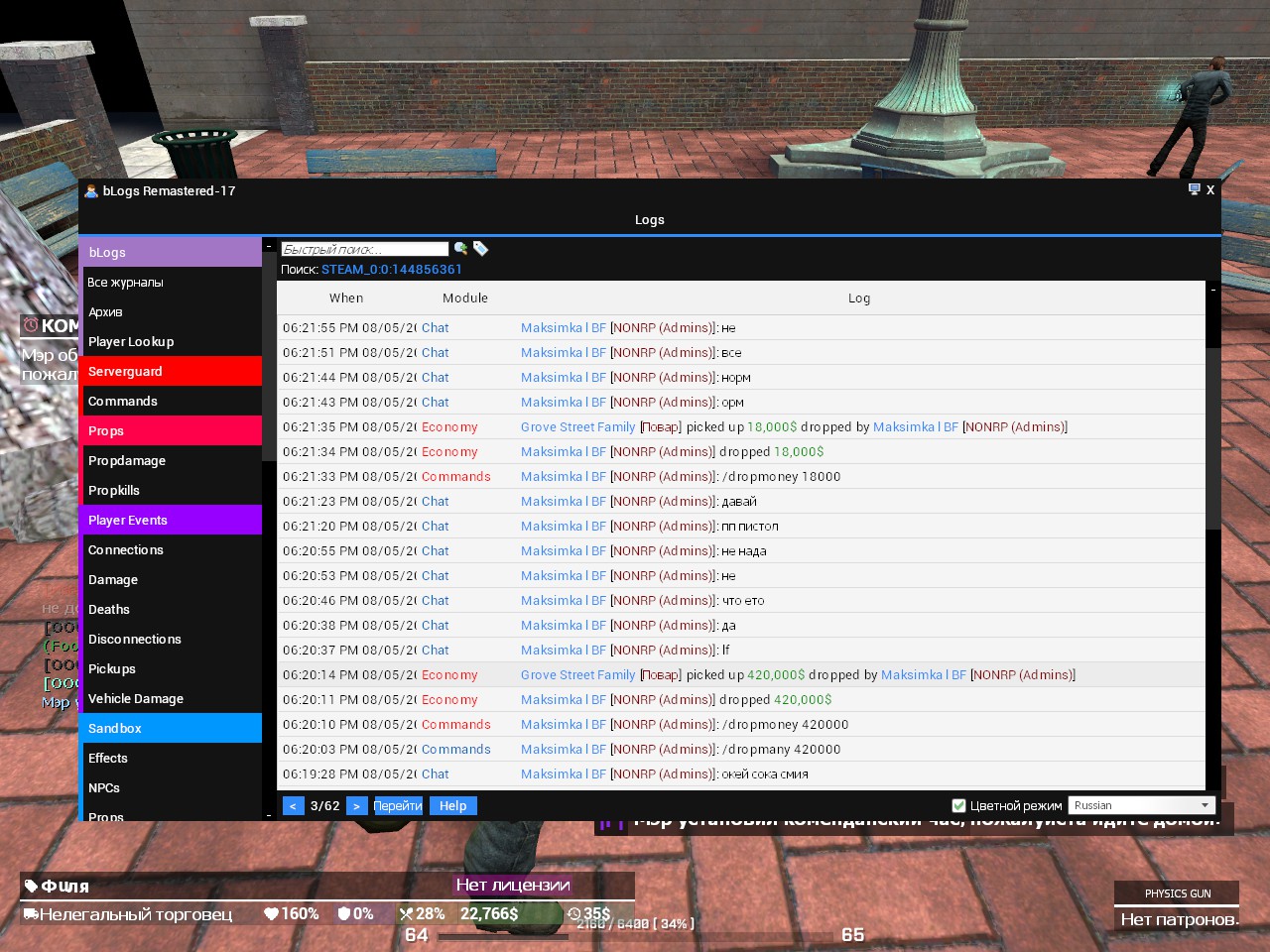
Task: Click the monitor icon in the title bar
Action: coord(1194,188)
